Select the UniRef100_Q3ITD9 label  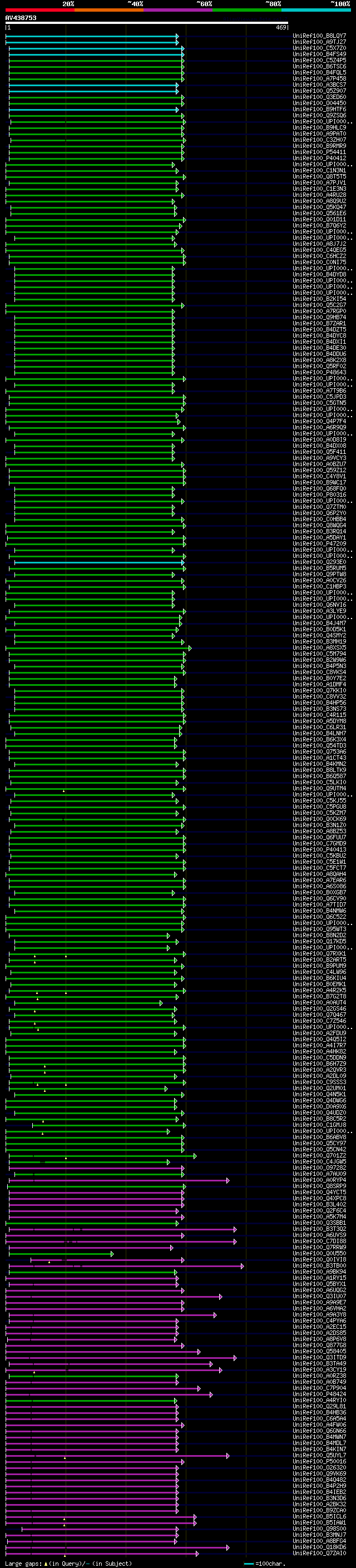click(319, 1357)
